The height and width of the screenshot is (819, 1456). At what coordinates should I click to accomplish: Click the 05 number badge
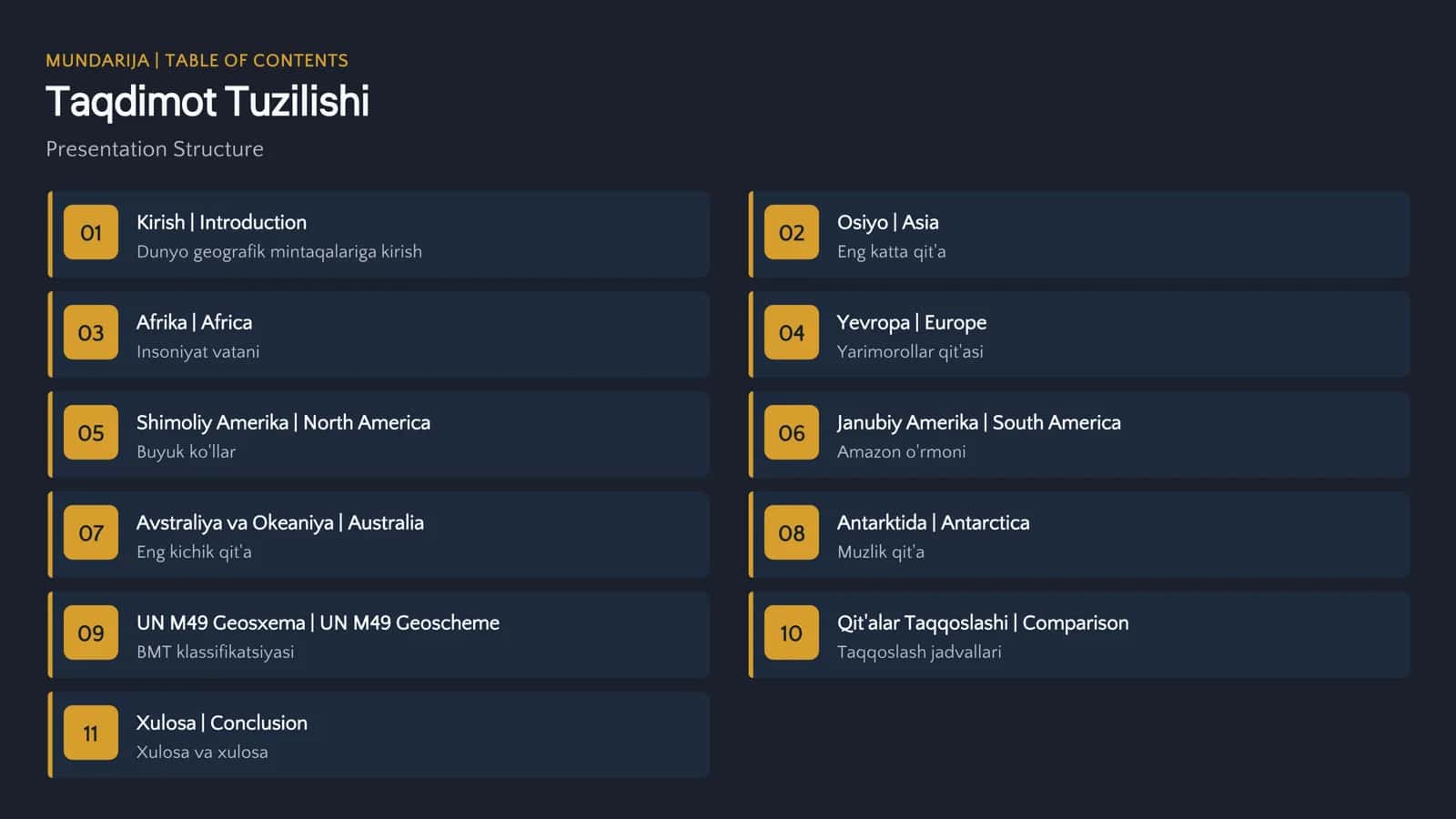pos(91,433)
